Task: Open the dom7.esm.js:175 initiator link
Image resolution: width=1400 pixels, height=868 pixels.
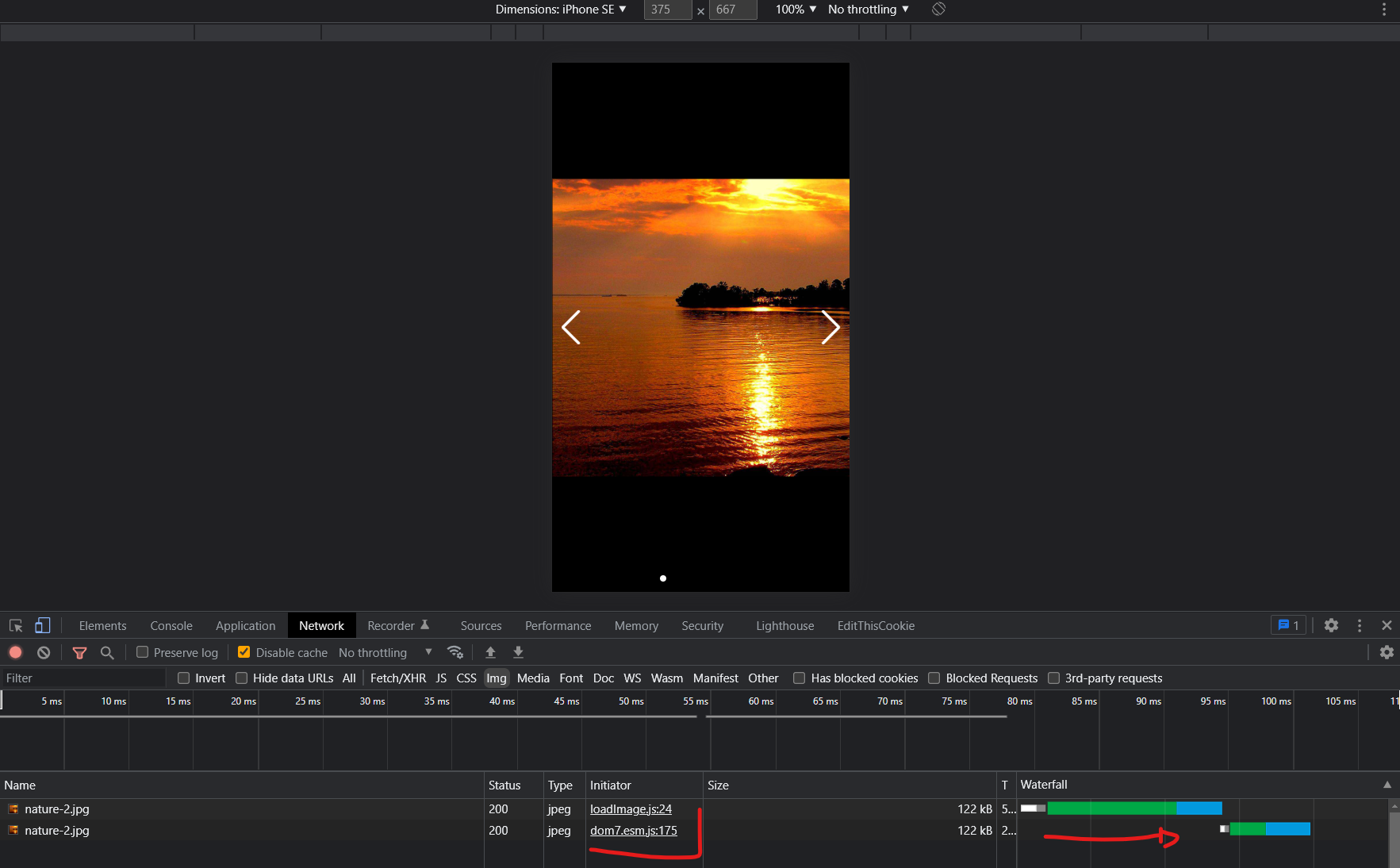Action: (633, 830)
